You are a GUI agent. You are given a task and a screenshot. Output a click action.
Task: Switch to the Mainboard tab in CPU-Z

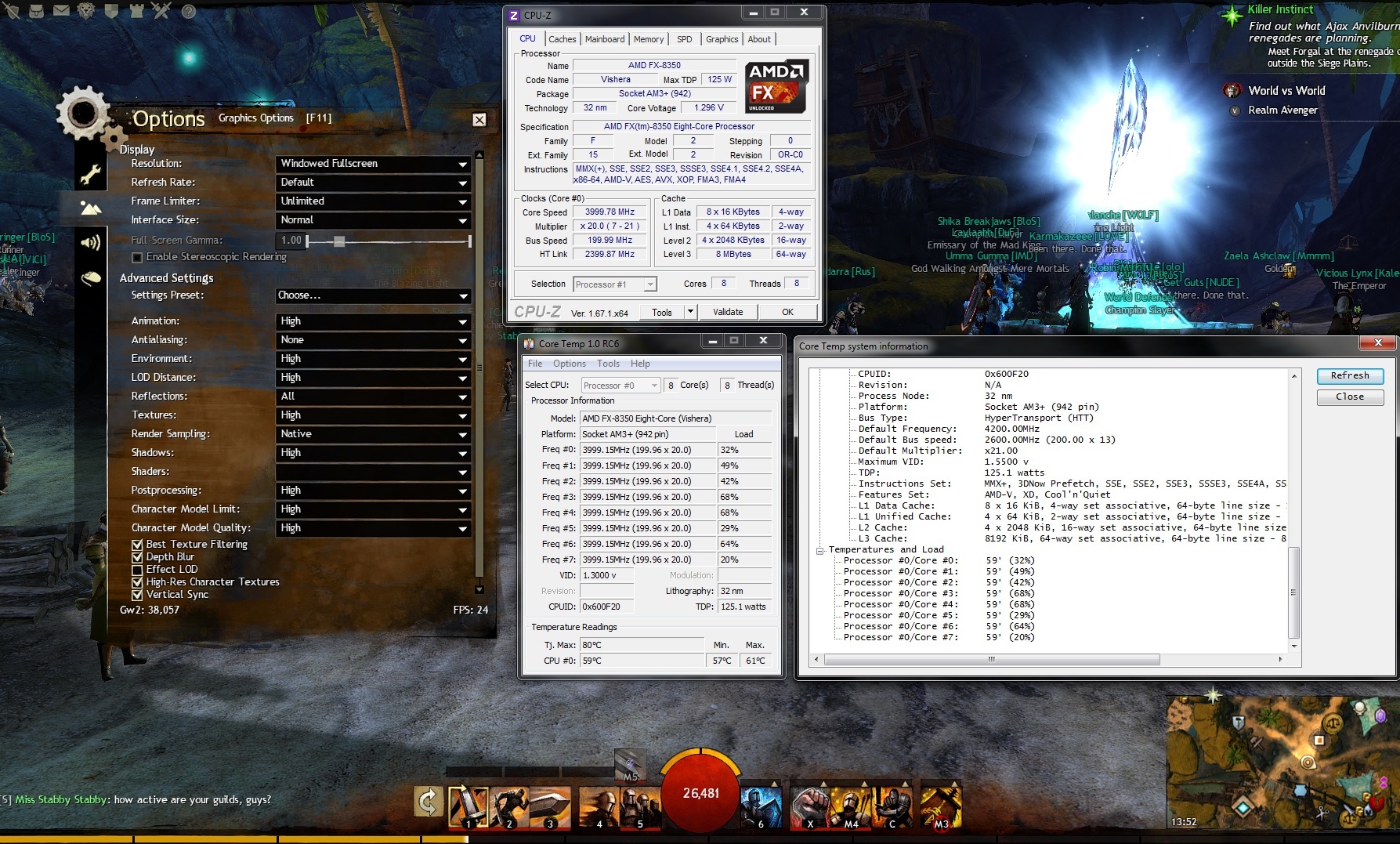(x=605, y=39)
